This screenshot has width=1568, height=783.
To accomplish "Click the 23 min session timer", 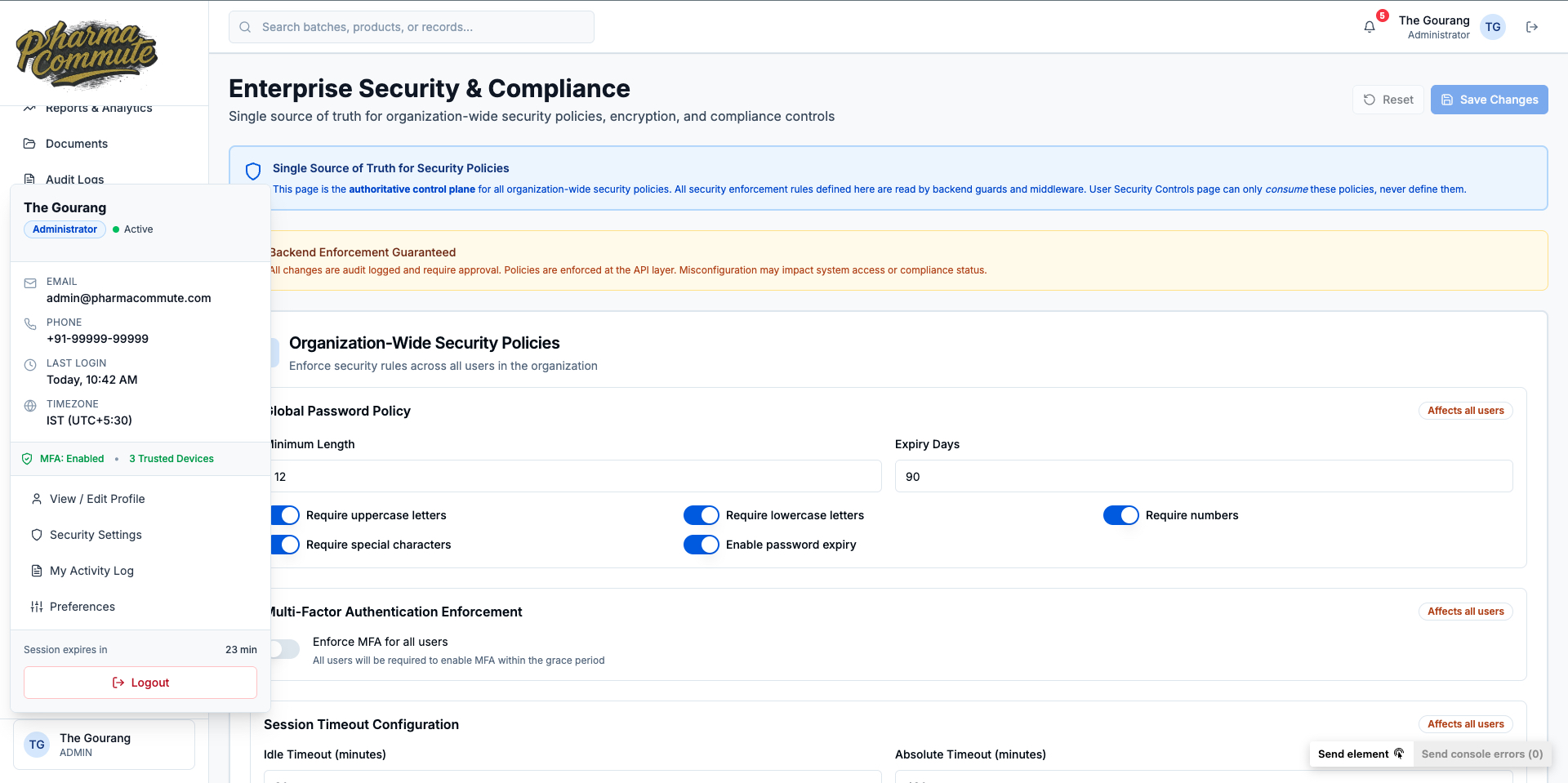I will pyautogui.click(x=241, y=650).
